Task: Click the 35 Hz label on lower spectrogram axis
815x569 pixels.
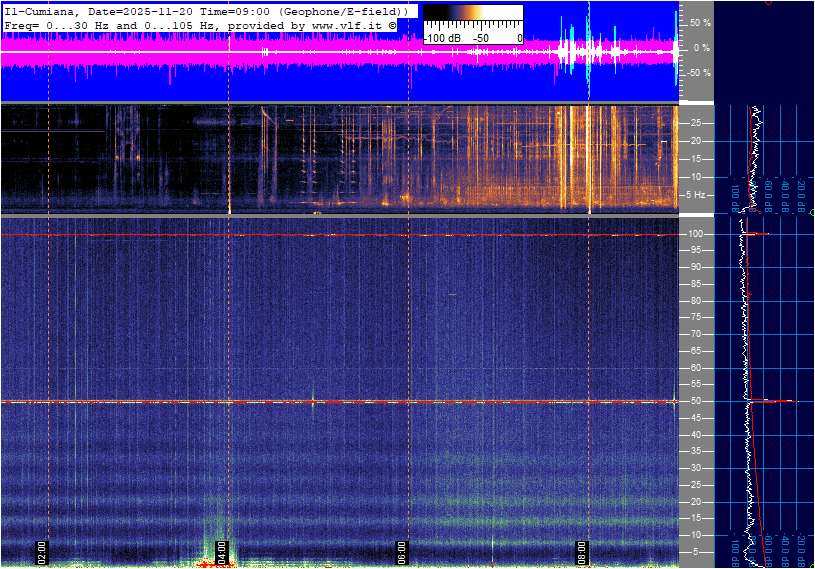Action: [697, 452]
